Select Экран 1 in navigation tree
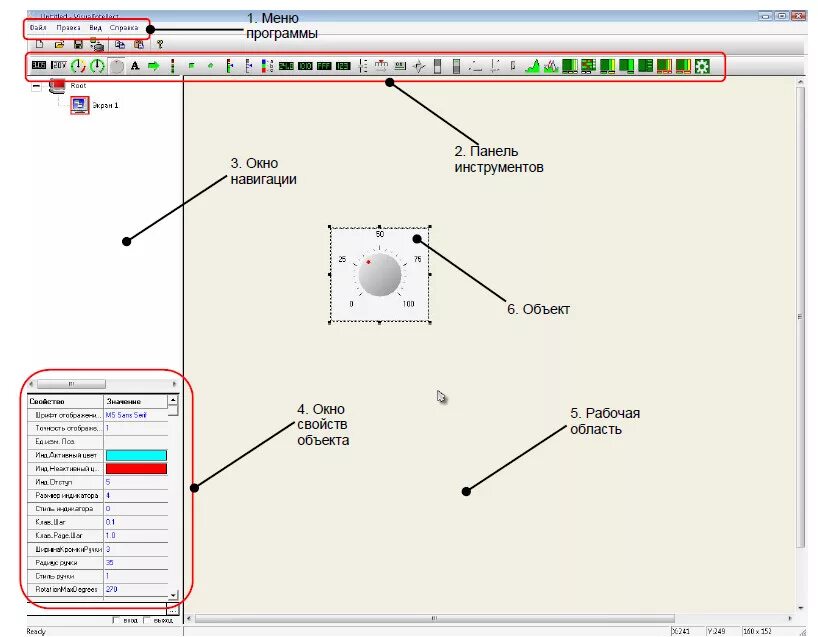 coord(105,105)
